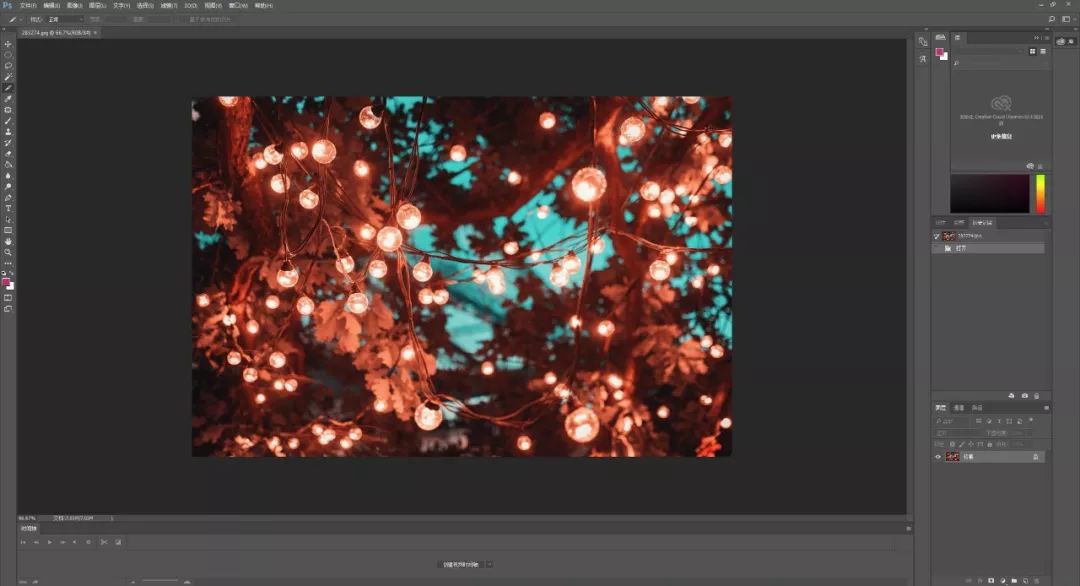Take a history snapshot with the camera icon
This screenshot has width=1080, height=586.
pos(1024,396)
